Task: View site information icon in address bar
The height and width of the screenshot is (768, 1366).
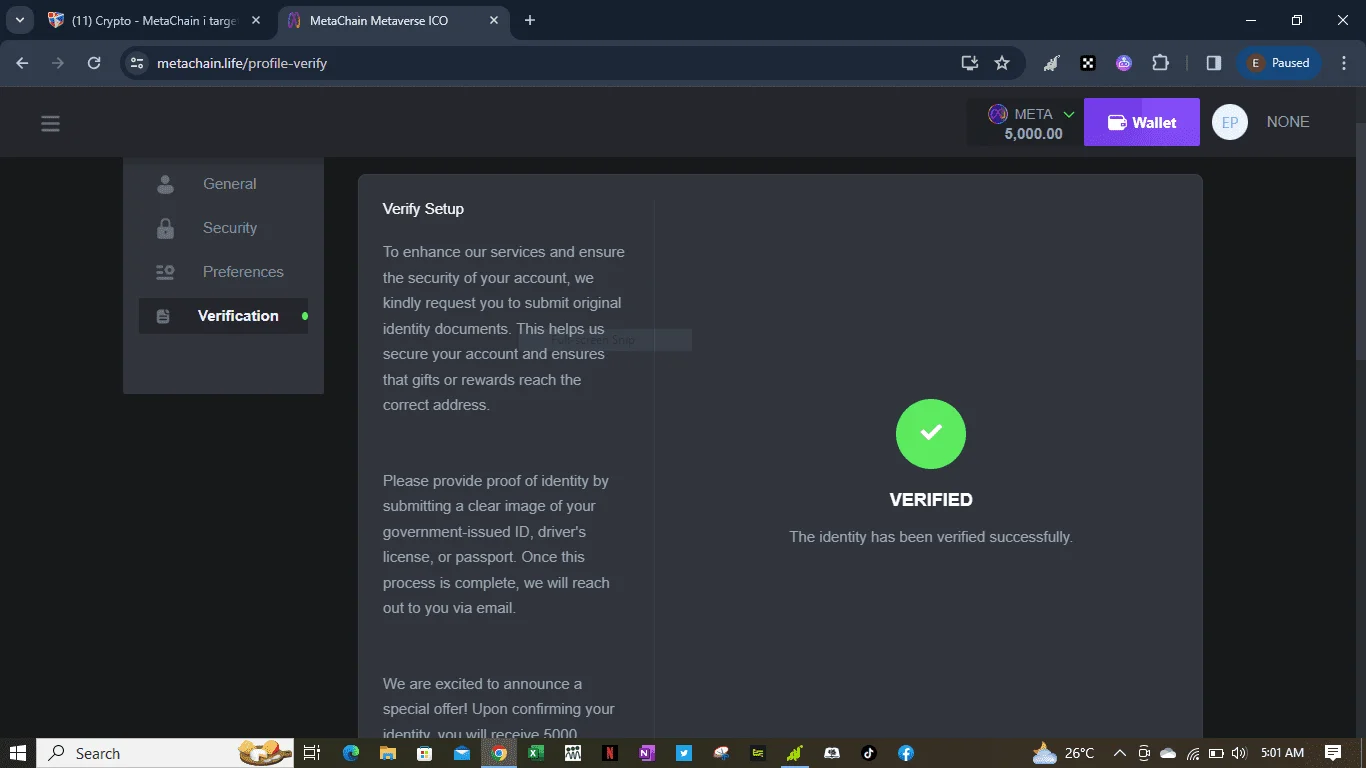Action: 137,63
